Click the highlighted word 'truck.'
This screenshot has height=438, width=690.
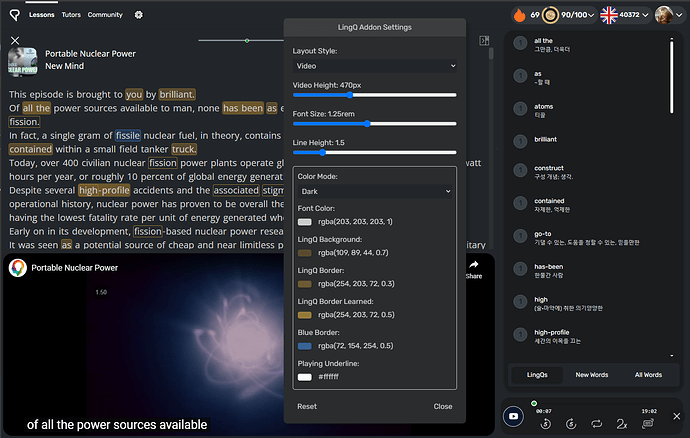[184, 149]
